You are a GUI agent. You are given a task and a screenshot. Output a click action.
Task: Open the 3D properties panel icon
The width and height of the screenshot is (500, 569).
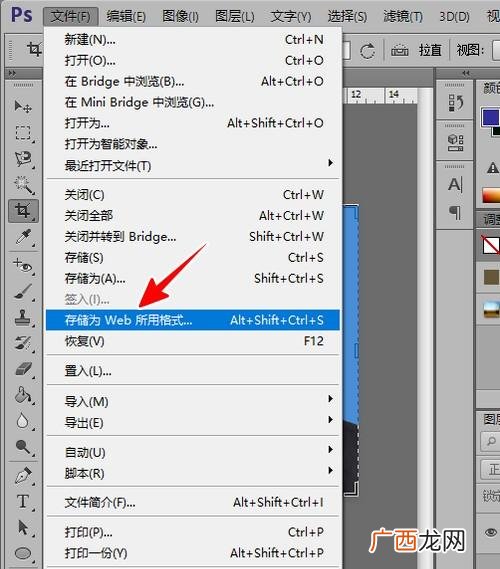pos(455,143)
